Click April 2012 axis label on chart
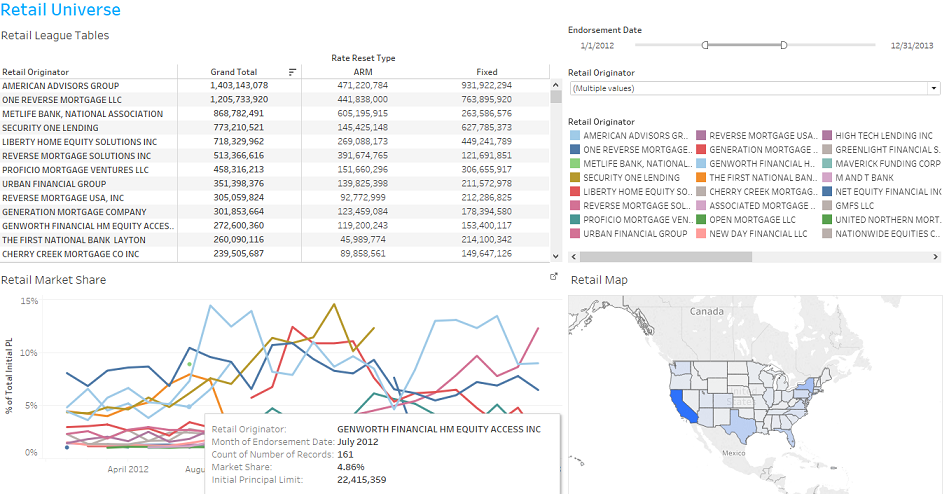The image size is (949, 494). pos(128,469)
